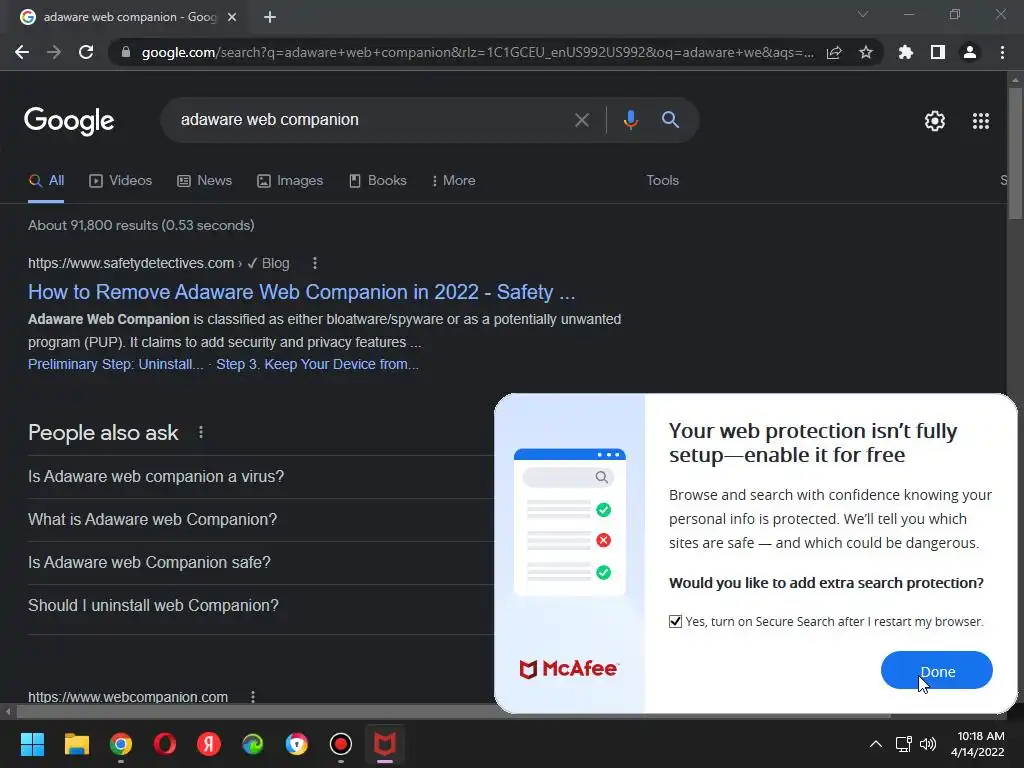
Task: Bookmark this page with the star icon
Action: coord(866,52)
